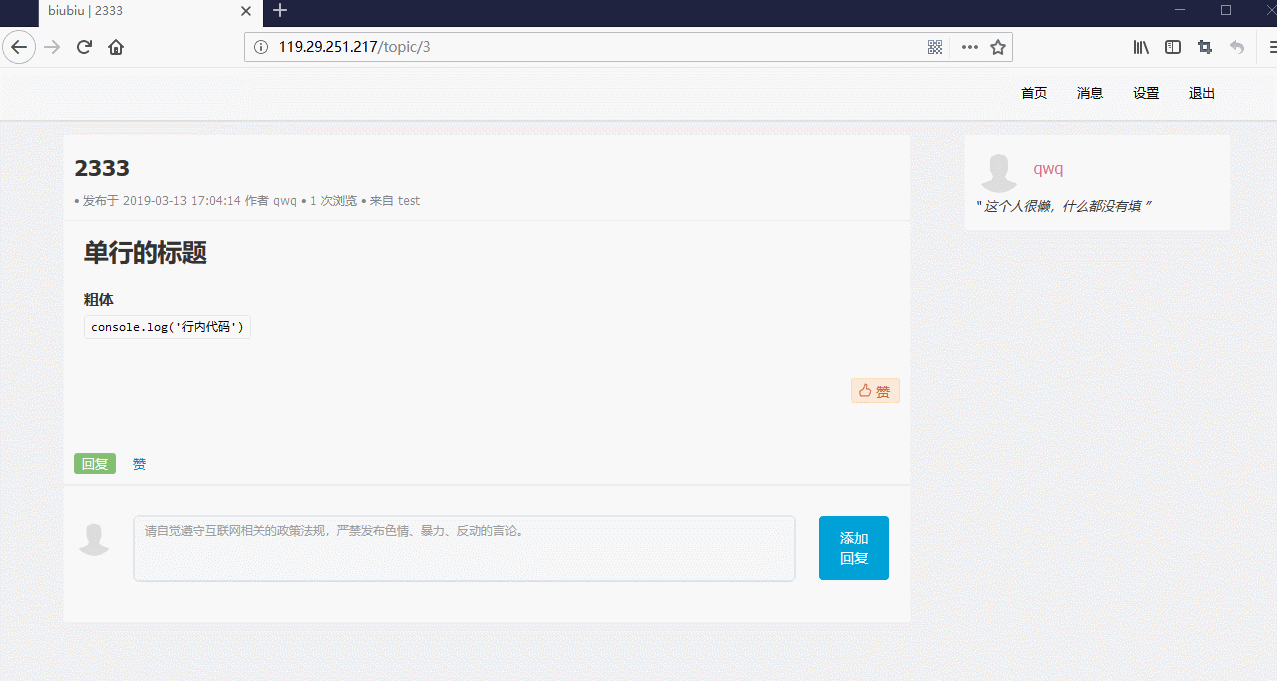The height and width of the screenshot is (681, 1277).
Task: Click the orange 赞 thumbs-up button
Action: pyautogui.click(x=875, y=391)
